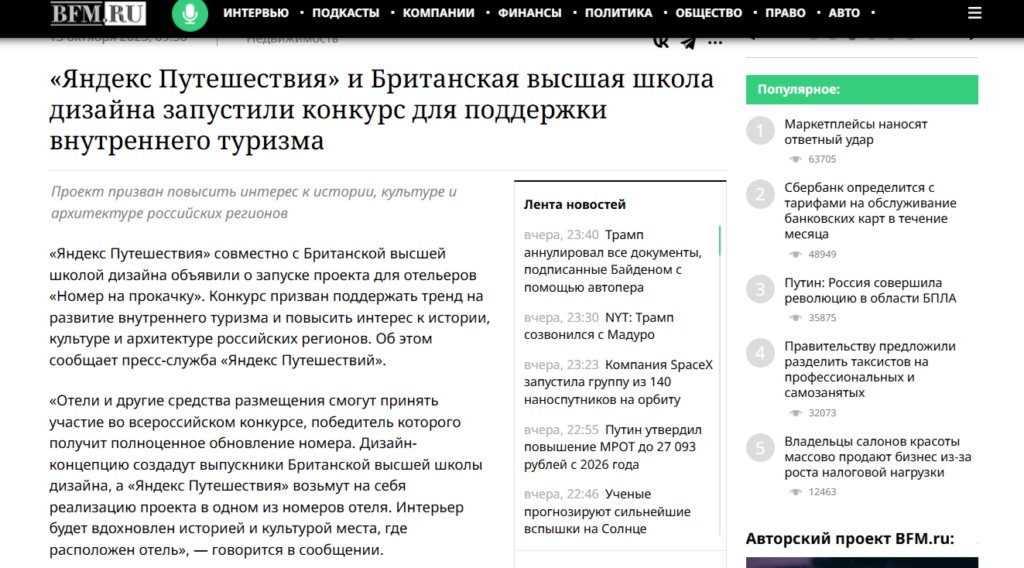Go to the Подкасты section
The width and height of the screenshot is (1024, 568).
(345, 13)
